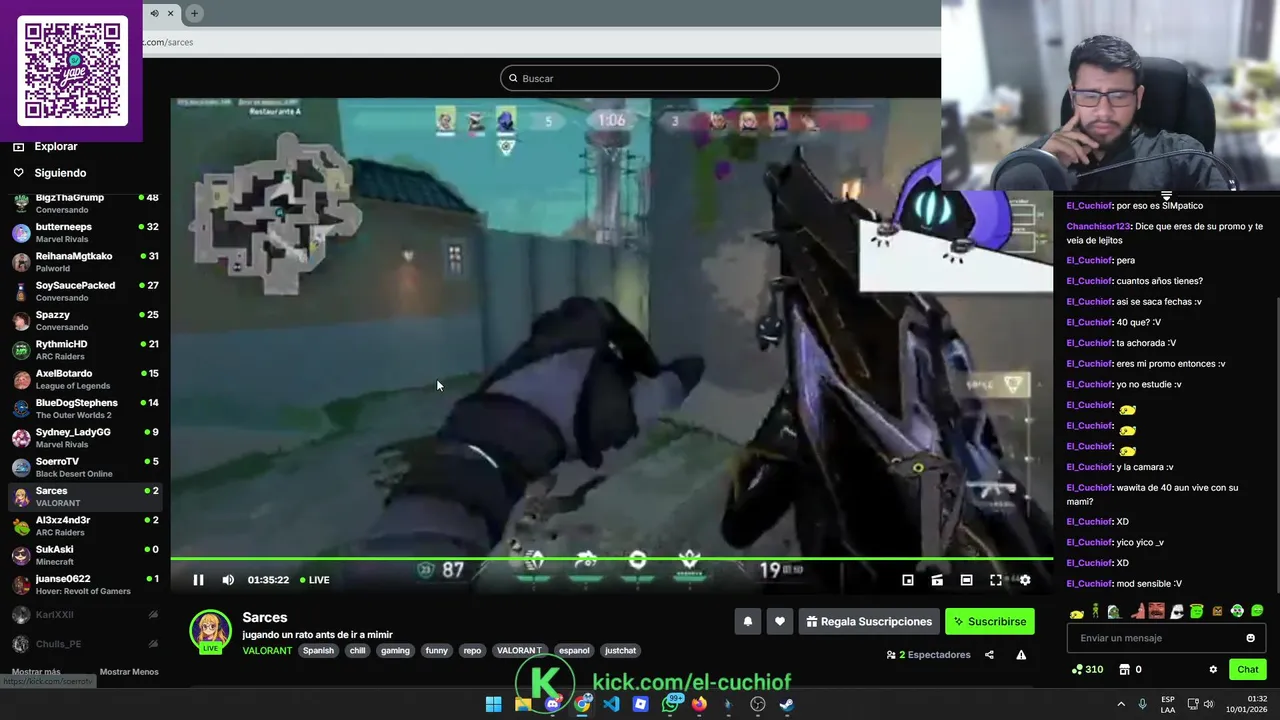Toggle theater mode in video player
Screen dimensions: 1280x720
[966, 580]
